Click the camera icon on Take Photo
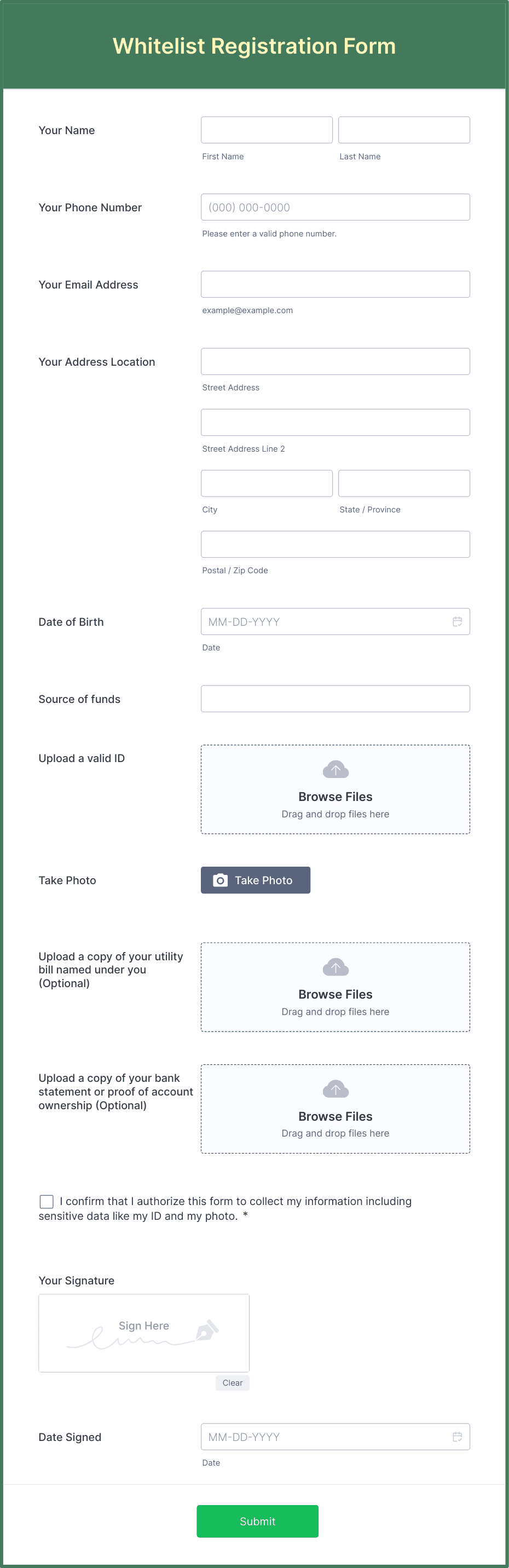 [x=221, y=880]
